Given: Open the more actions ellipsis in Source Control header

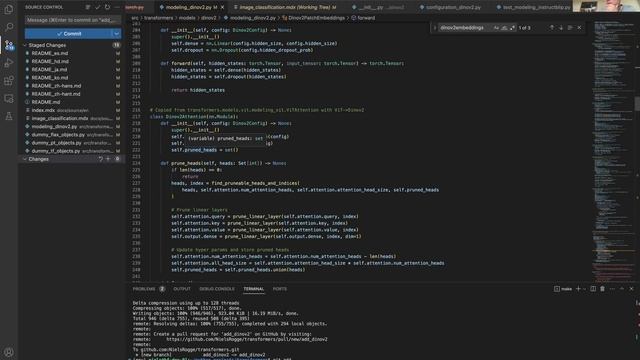Looking at the screenshot, I should [117, 7].
